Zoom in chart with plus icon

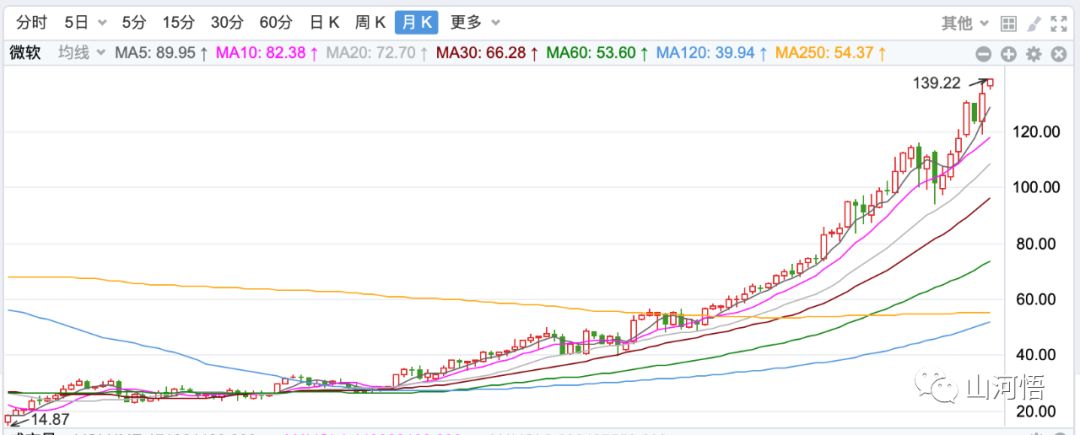pyautogui.click(x=1008, y=54)
